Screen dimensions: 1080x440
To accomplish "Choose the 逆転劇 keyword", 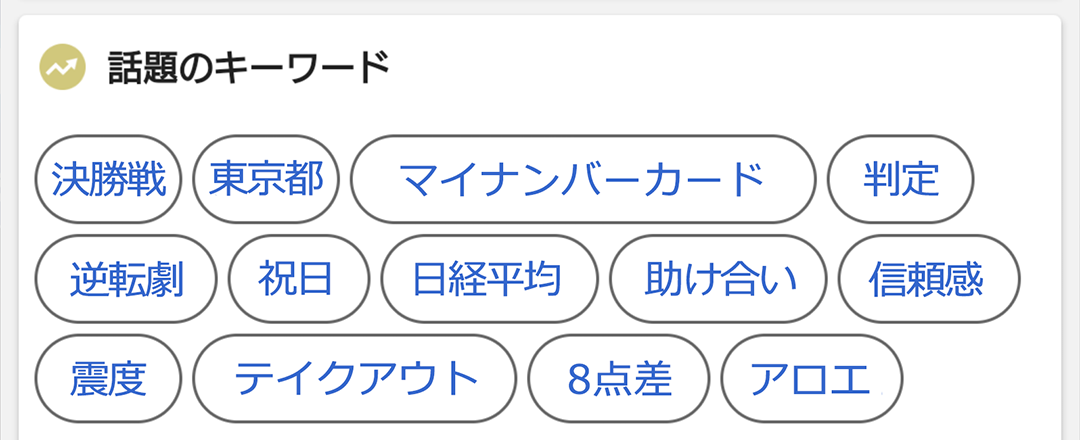I will 126,279.
